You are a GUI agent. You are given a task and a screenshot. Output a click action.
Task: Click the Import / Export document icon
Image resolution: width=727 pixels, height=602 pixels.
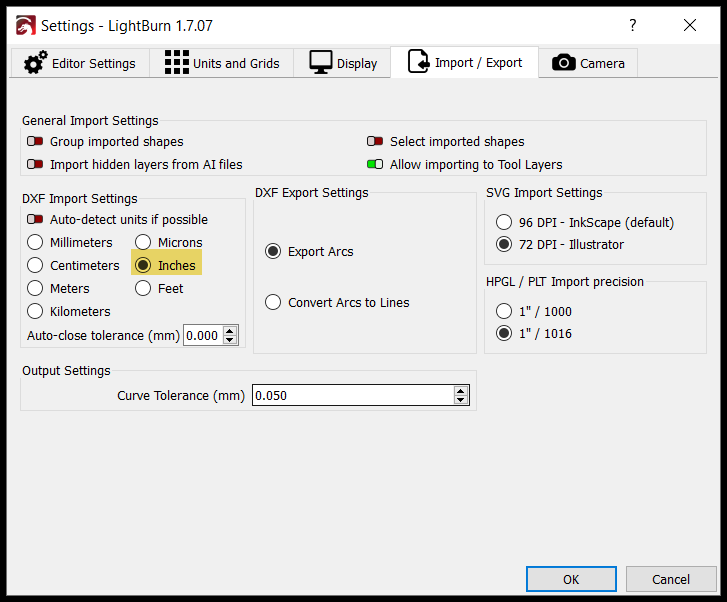pyautogui.click(x=418, y=62)
